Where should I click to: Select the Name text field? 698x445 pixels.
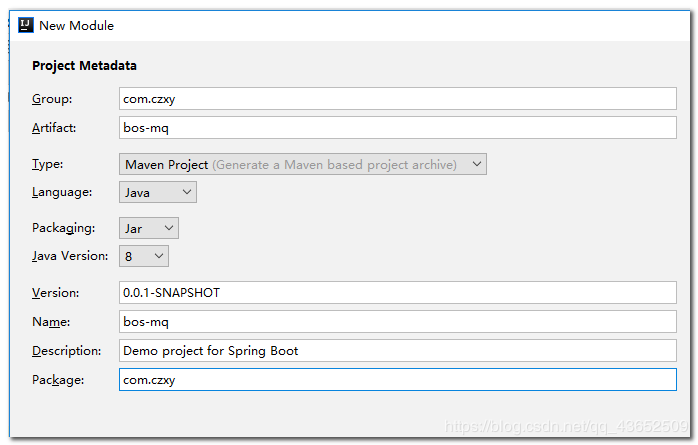tap(397, 322)
